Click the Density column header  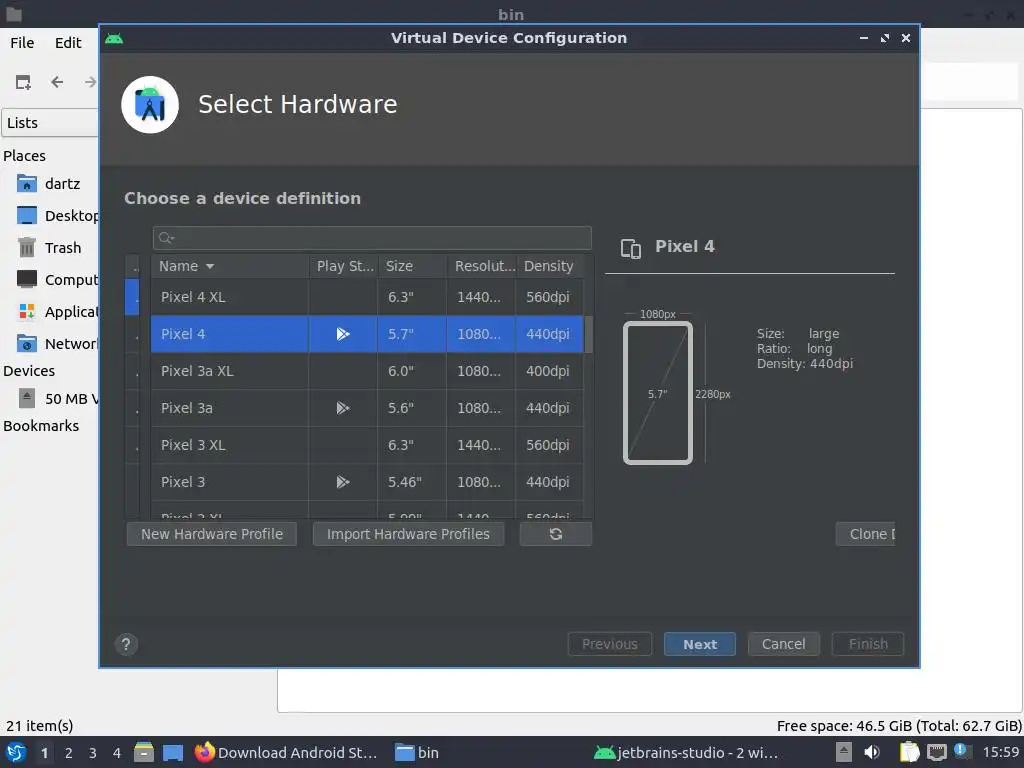pyautogui.click(x=550, y=266)
